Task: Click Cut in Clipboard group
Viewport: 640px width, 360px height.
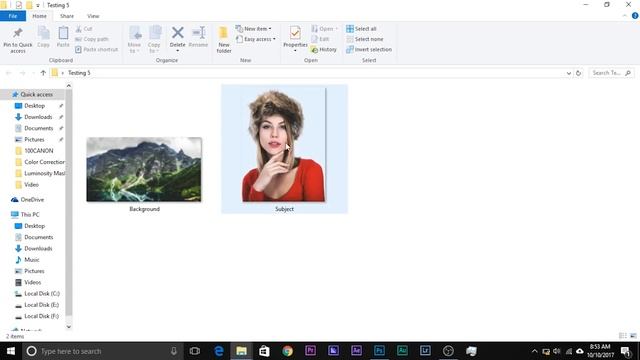Action: (x=84, y=29)
